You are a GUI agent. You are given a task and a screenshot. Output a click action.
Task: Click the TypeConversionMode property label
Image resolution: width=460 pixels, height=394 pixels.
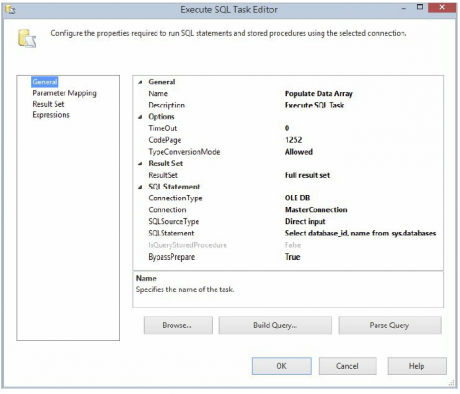[184, 152]
